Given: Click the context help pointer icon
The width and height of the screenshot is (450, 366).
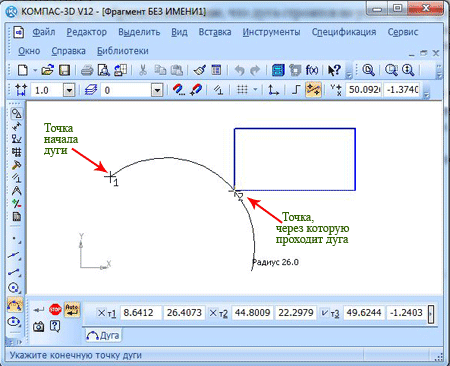Looking at the screenshot, I should [334, 70].
